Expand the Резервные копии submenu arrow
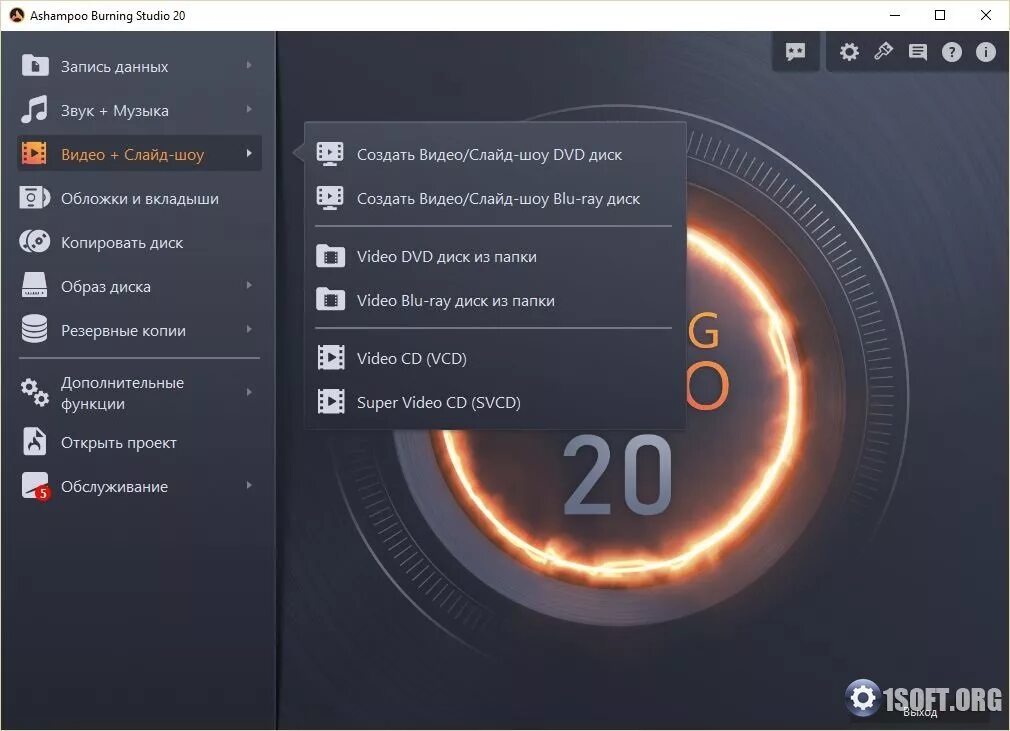 click(249, 329)
